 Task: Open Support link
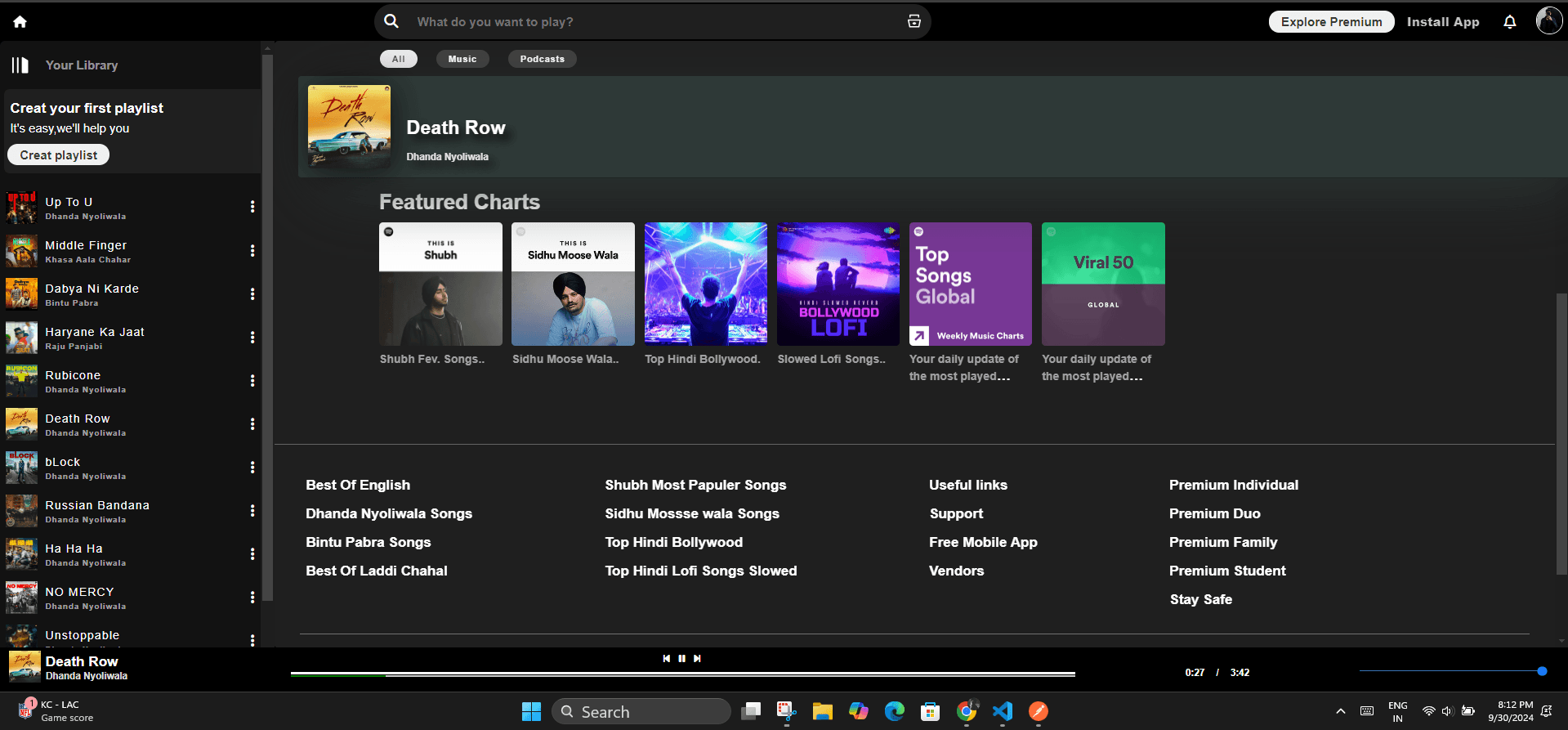coord(956,513)
